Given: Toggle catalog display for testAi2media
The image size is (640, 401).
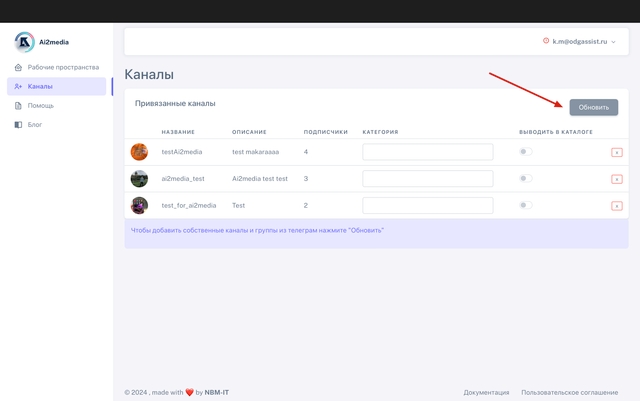Looking at the screenshot, I should 525,152.
